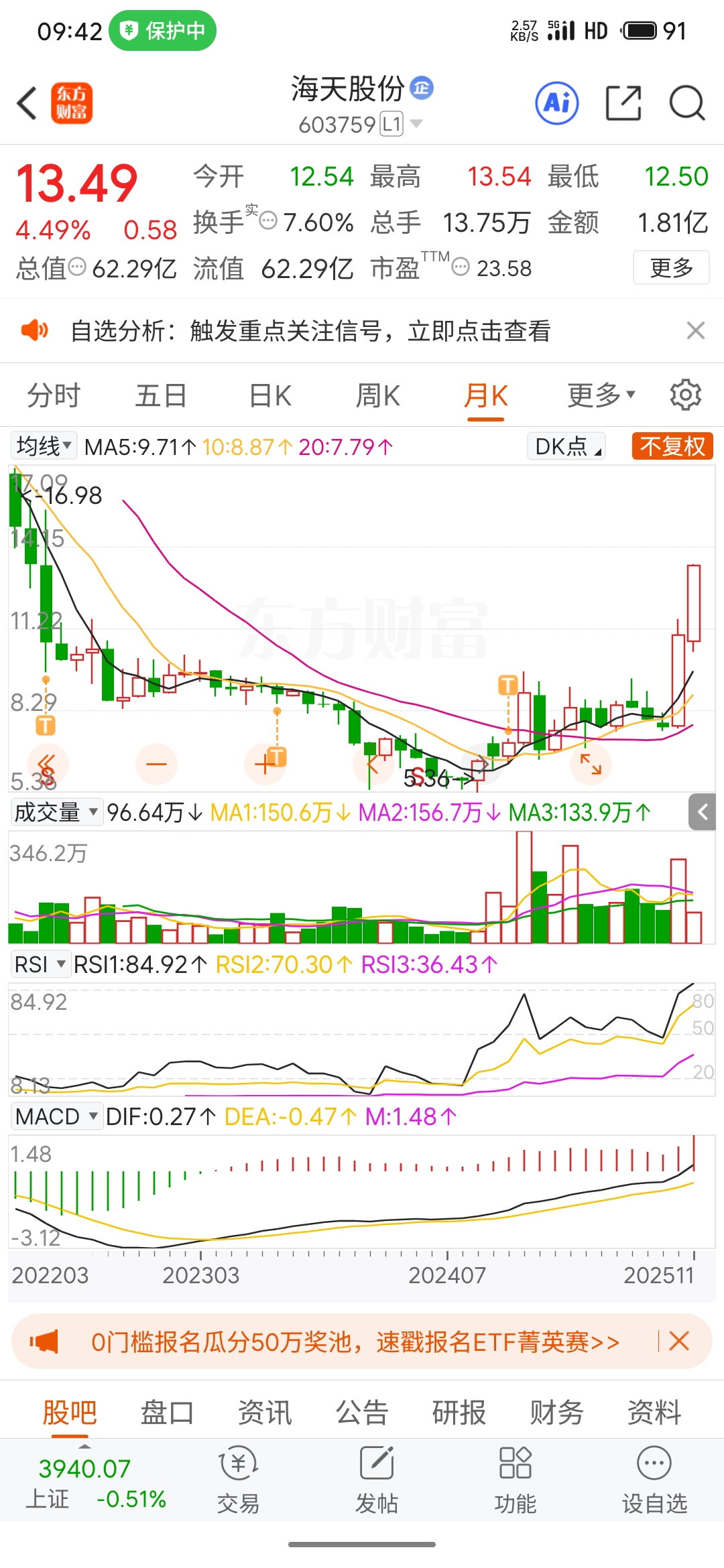
Task: Tap the speaker announcement icon
Action: pos(35,330)
